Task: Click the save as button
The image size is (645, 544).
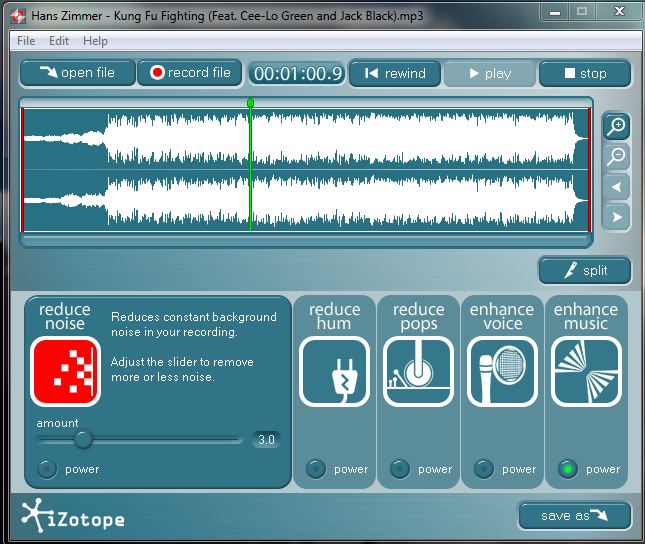Action: pos(575,516)
